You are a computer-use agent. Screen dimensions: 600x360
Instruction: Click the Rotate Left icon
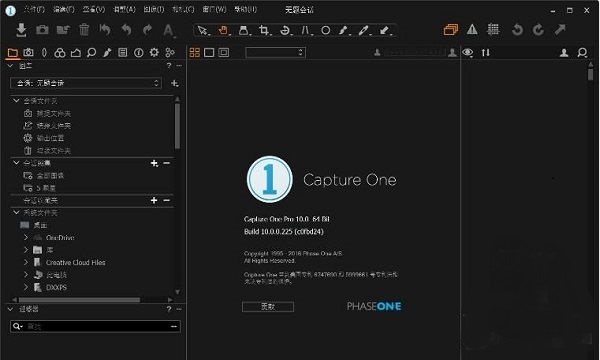pyautogui.click(x=517, y=30)
